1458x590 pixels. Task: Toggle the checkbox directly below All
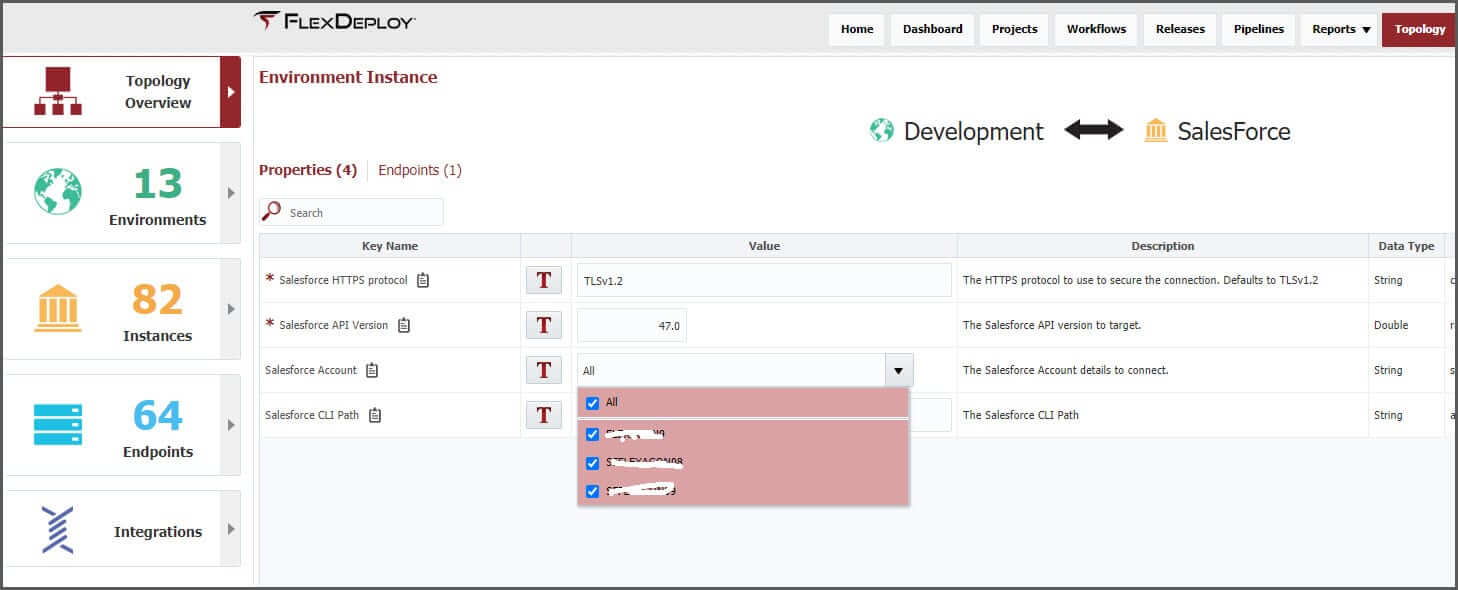[x=592, y=434]
